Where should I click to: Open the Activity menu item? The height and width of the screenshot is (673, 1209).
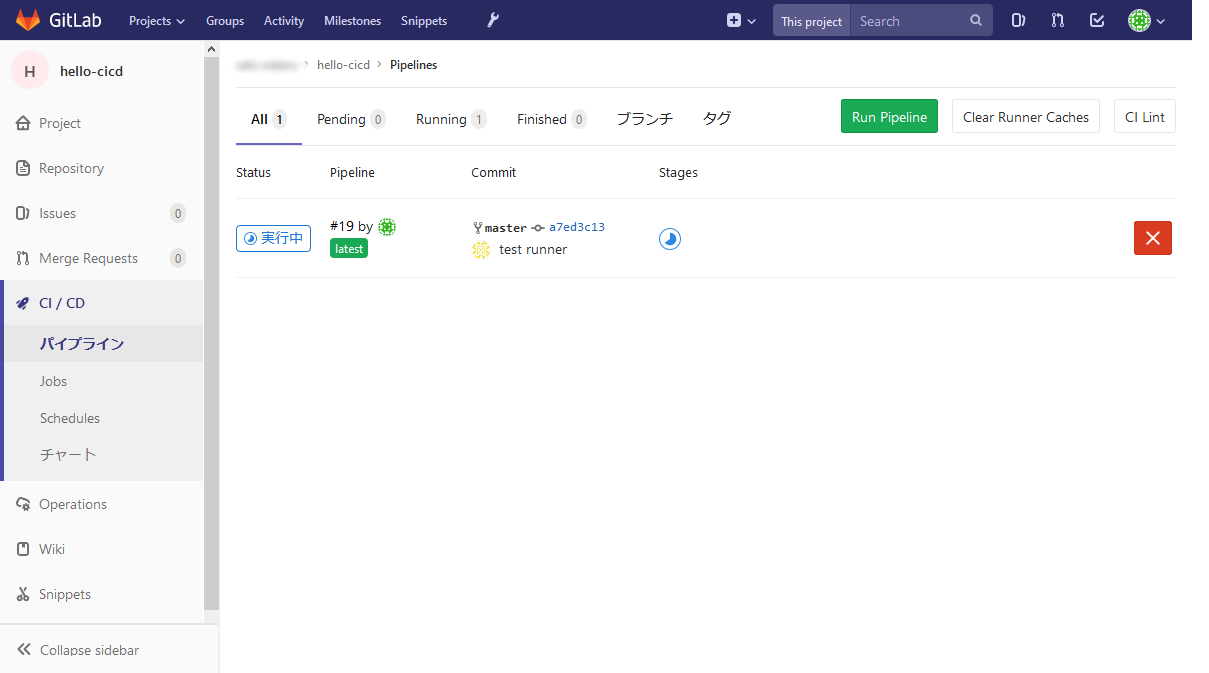pyautogui.click(x=283, y=20)
